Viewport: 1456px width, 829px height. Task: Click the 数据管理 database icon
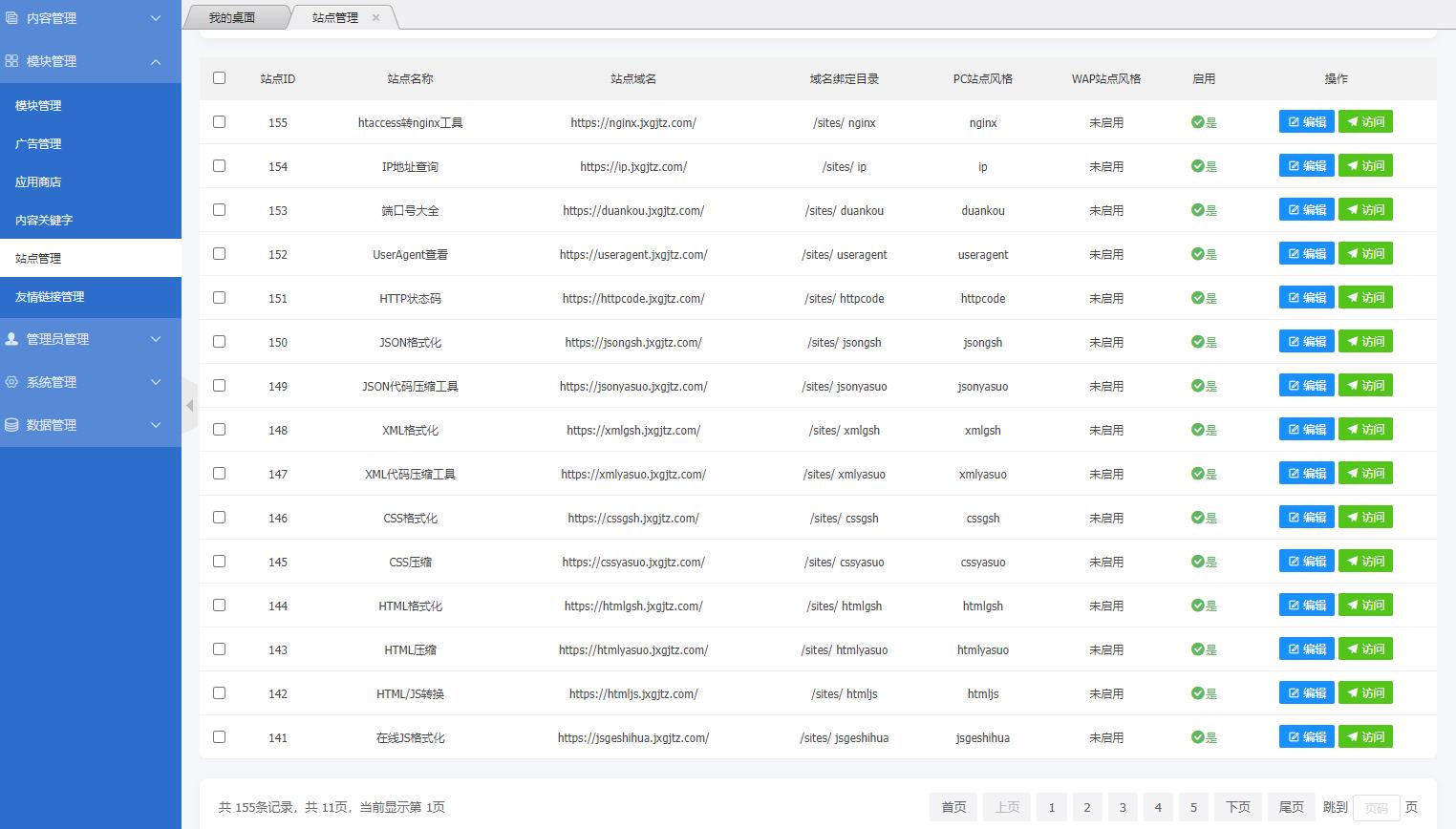click(x=11, y=425)
